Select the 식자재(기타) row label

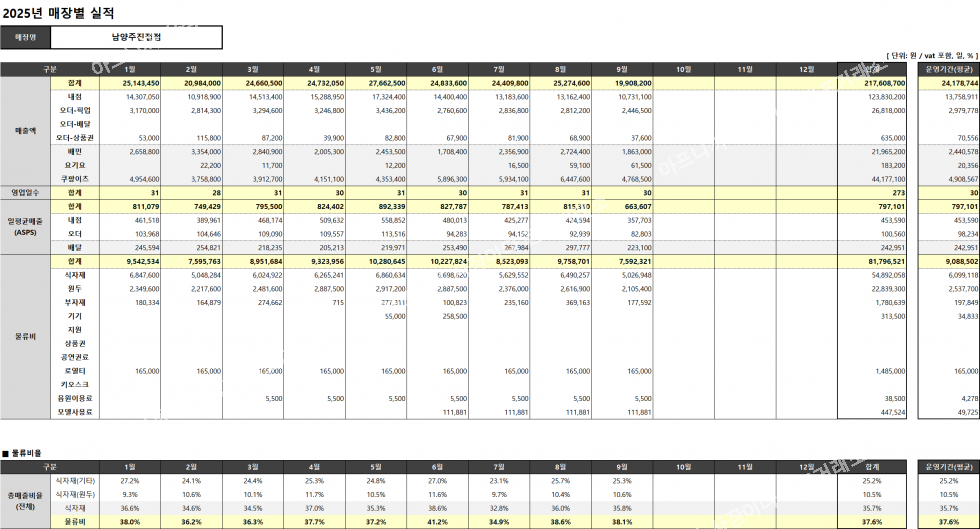coord(75,481)
